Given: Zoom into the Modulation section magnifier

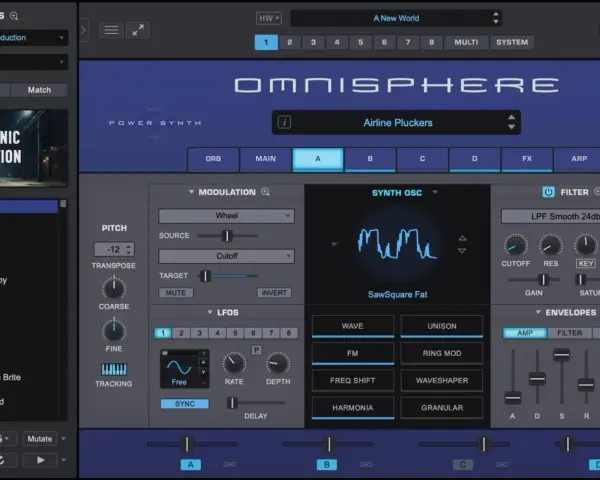Looking at the screenshot, I should point(265,192).
